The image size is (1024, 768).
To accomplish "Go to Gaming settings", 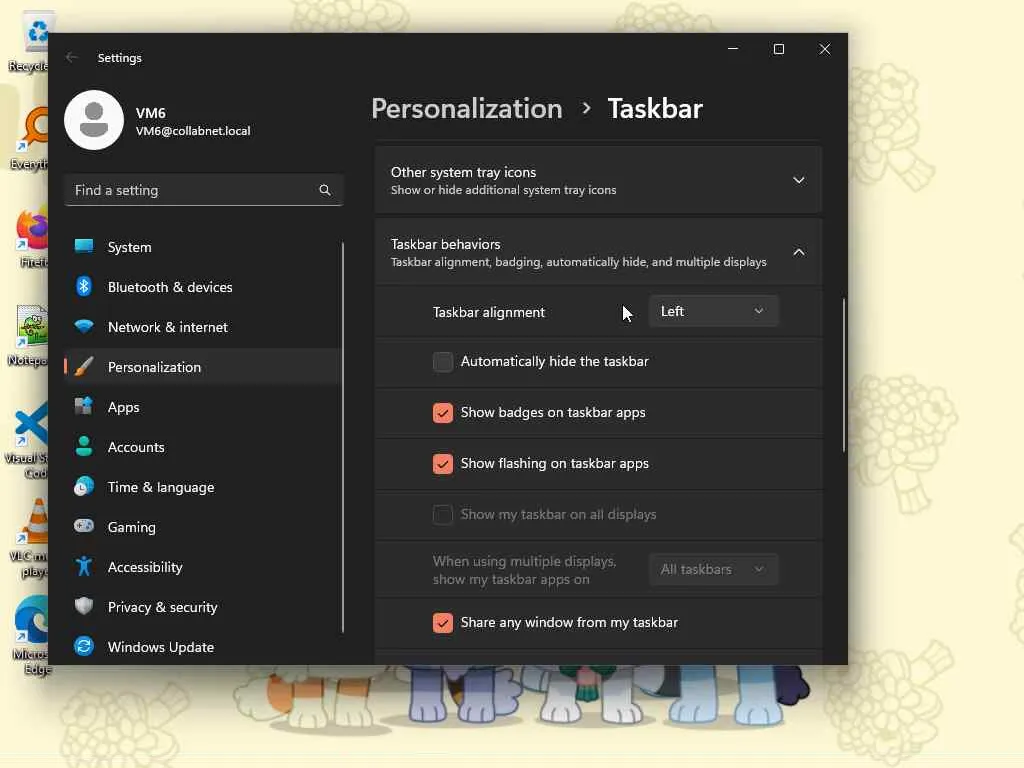I will point(202,526).
